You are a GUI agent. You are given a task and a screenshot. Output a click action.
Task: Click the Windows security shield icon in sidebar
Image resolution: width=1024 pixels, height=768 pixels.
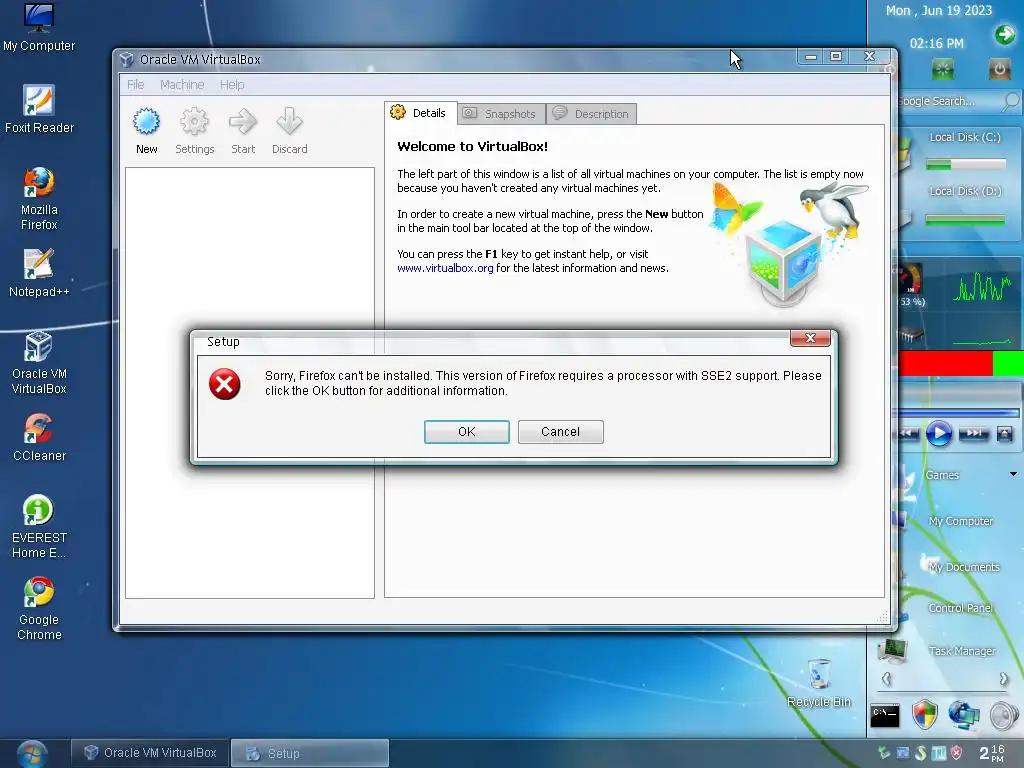[x=925, y=714]
